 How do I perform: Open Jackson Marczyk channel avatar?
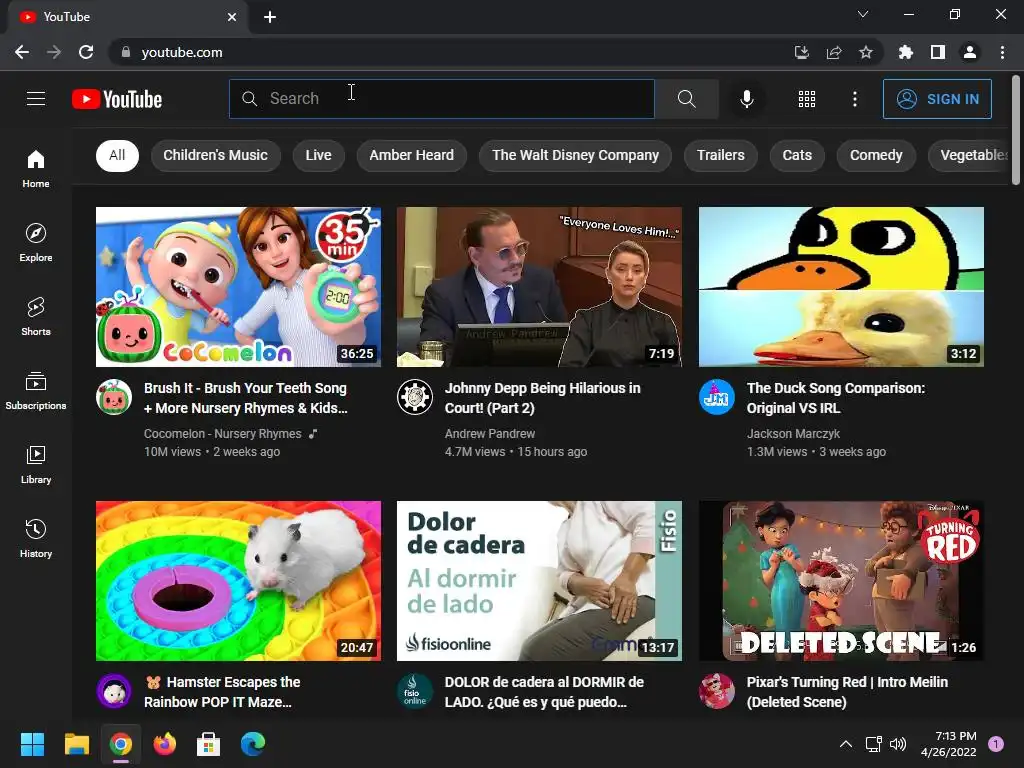coord(717,397)
